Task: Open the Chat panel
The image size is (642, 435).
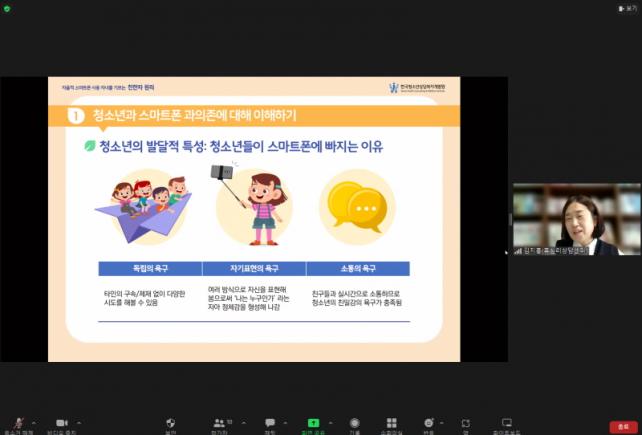Action: pyautogui.click(x=270, y=423)
